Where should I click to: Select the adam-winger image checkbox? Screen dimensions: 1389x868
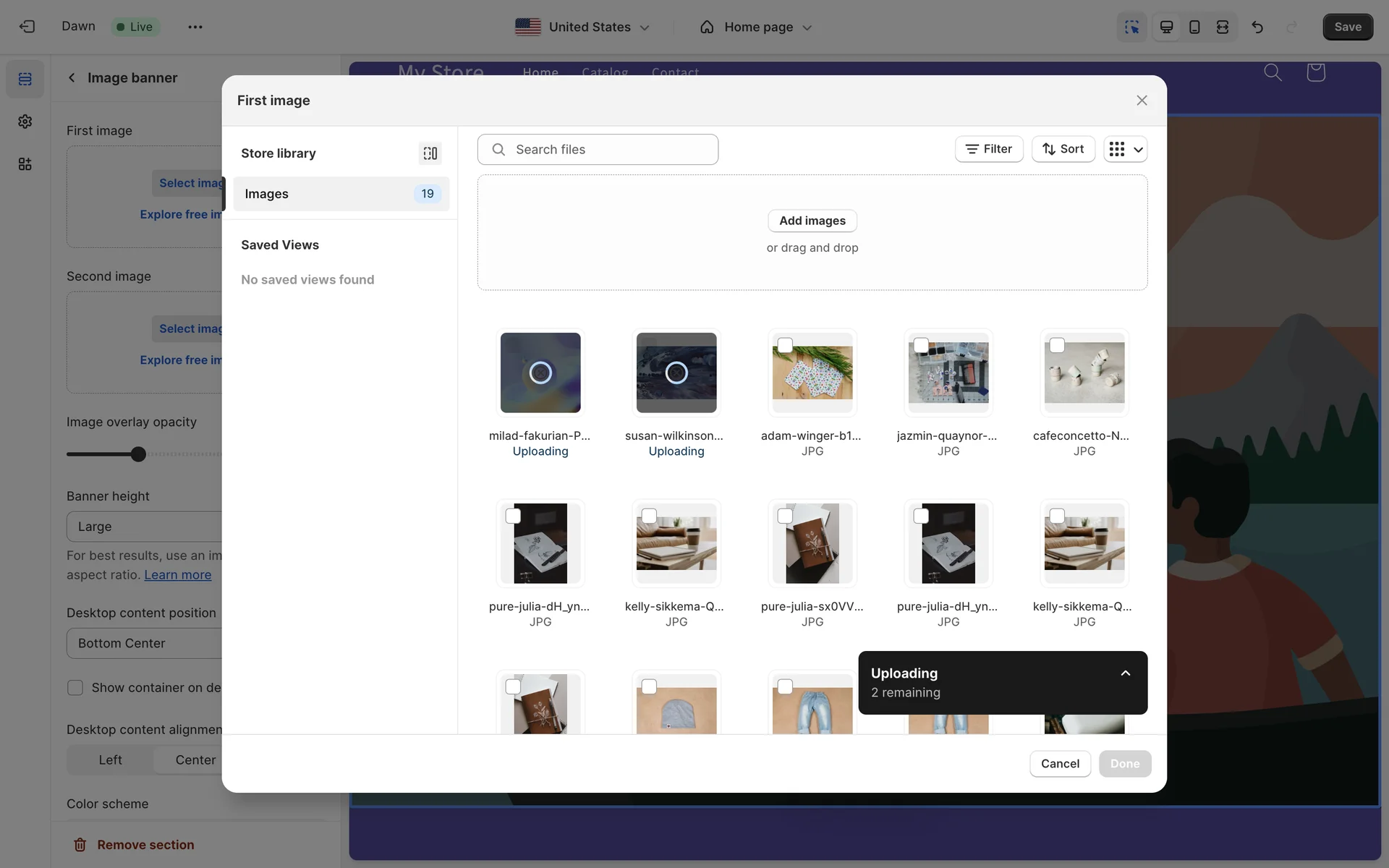(x=785, y=345)
